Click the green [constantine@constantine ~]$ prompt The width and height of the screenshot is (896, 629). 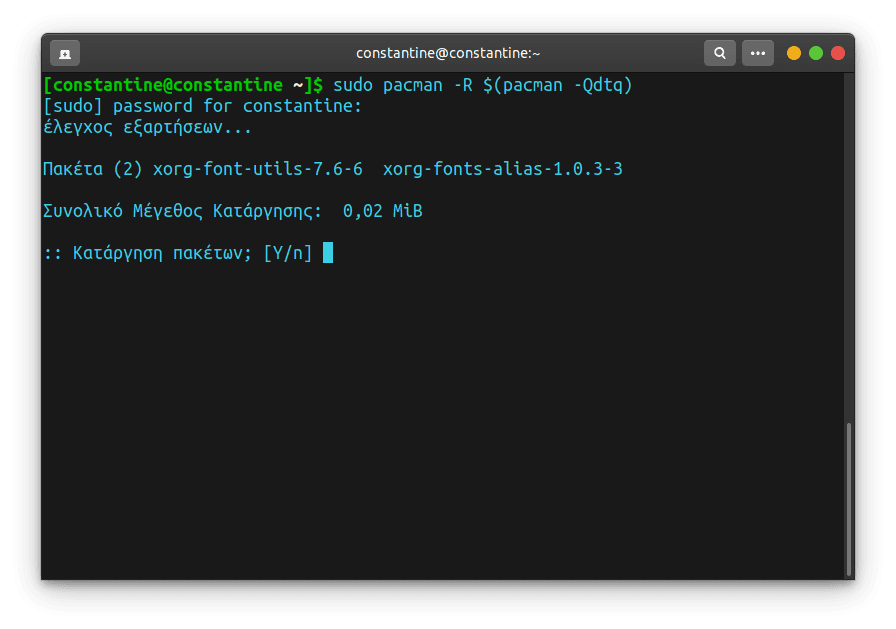click(182, 86)
